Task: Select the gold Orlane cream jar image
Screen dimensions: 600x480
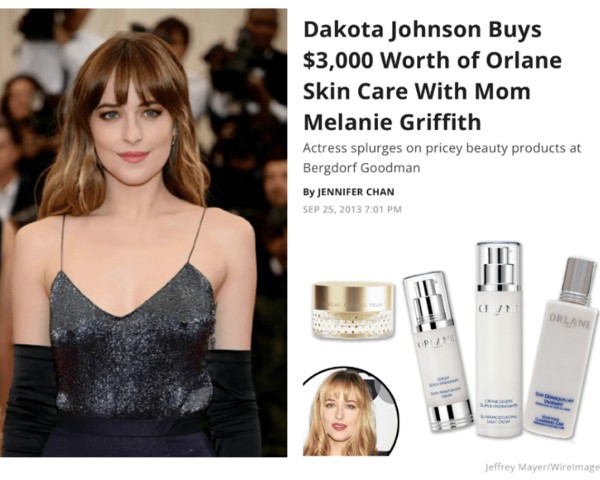Action: tap(354, 310)
